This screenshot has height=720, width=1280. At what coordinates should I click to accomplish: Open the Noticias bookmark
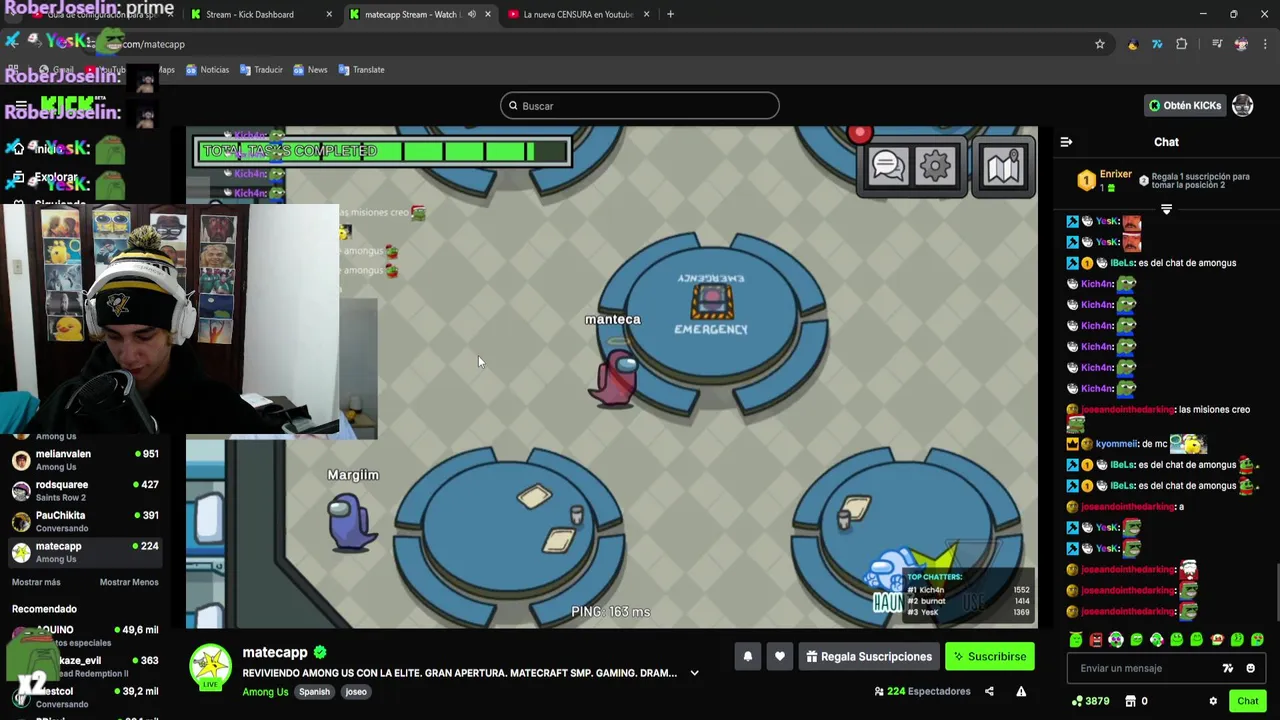click(207, 70)
